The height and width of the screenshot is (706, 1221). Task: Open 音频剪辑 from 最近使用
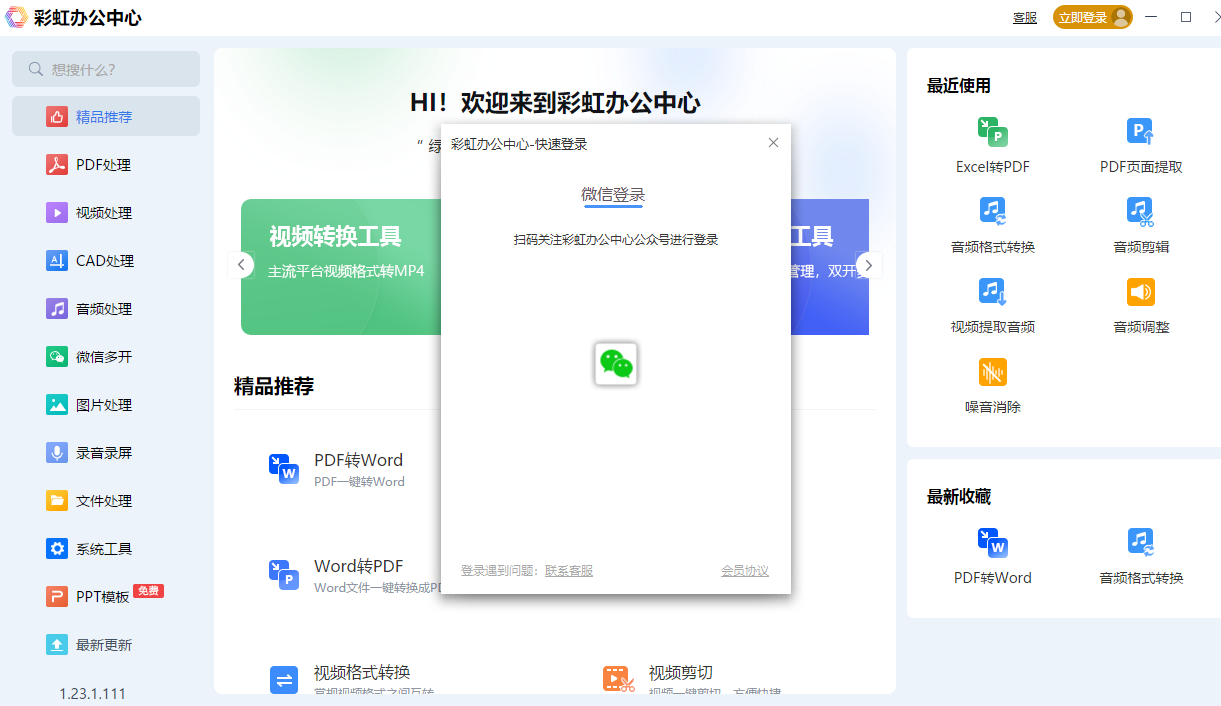tap(1141, 225)
